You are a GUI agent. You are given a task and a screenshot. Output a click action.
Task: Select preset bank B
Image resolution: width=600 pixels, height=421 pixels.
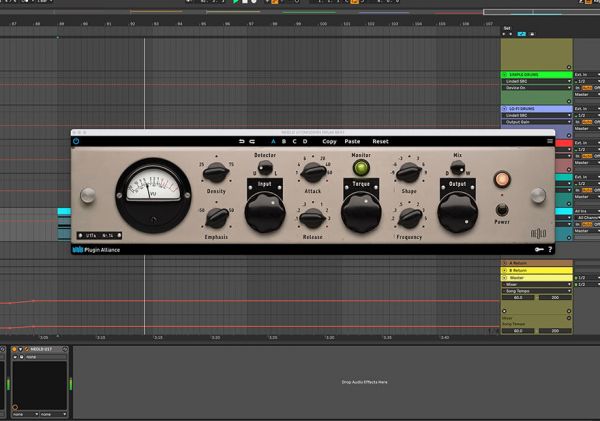click(284, 141)
